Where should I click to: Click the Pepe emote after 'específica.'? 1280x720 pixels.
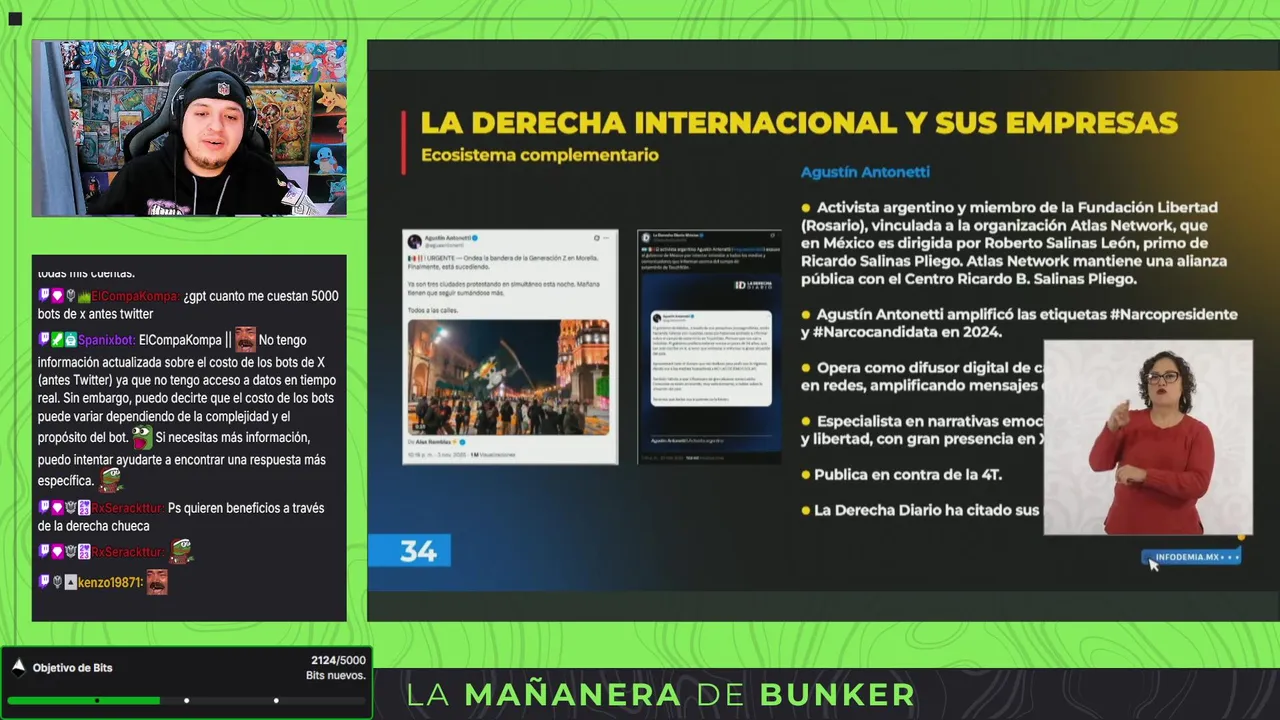coord(110,480)
